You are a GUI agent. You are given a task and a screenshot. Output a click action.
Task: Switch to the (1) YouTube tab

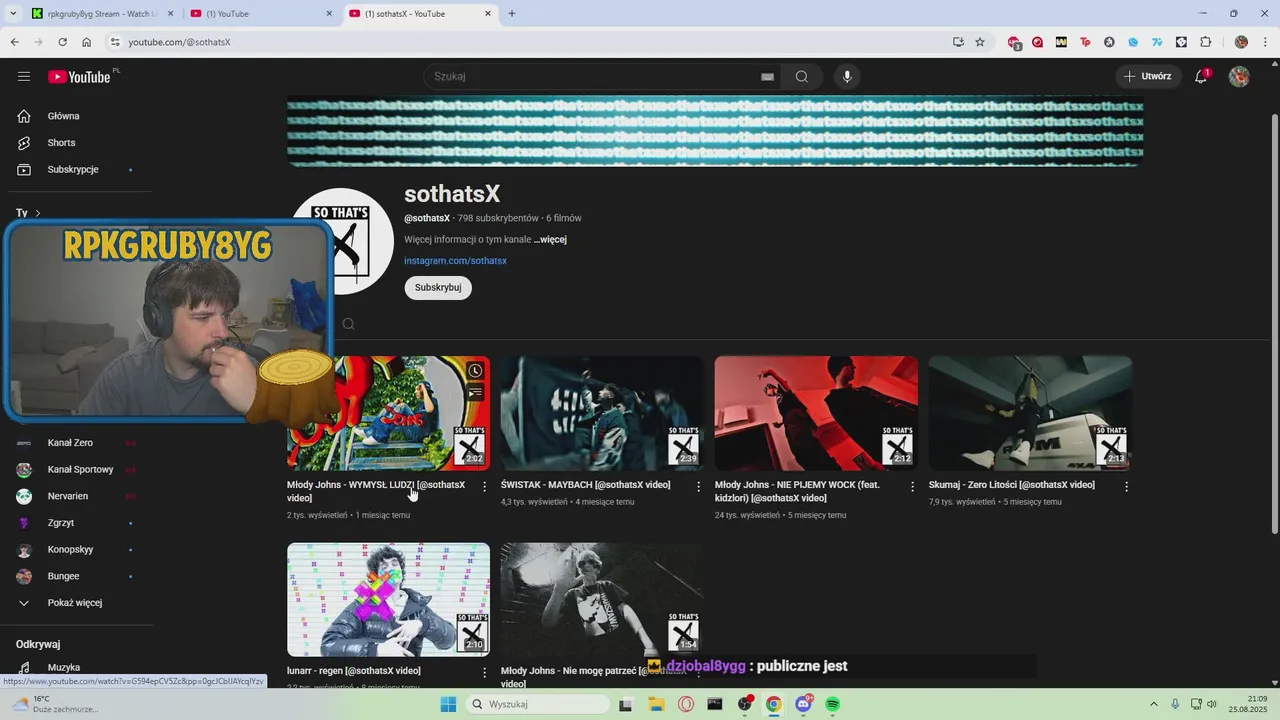pyautogui.click(x=260, y=14)
